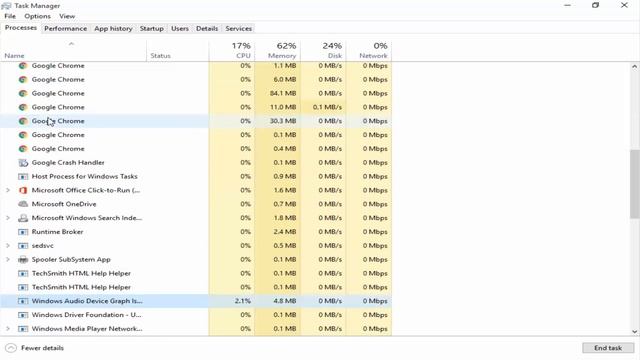Click the 30.3 MB memory value
Image resolution: width=640 pixels, height=360 pixels.
(x=282, y=121)
